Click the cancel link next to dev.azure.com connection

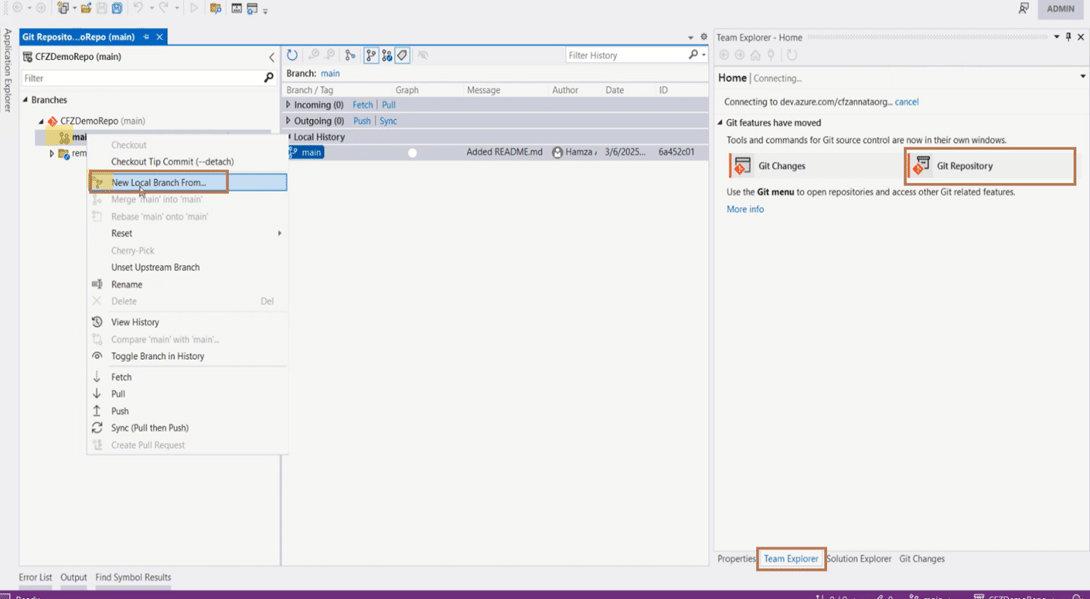point(906,102)
